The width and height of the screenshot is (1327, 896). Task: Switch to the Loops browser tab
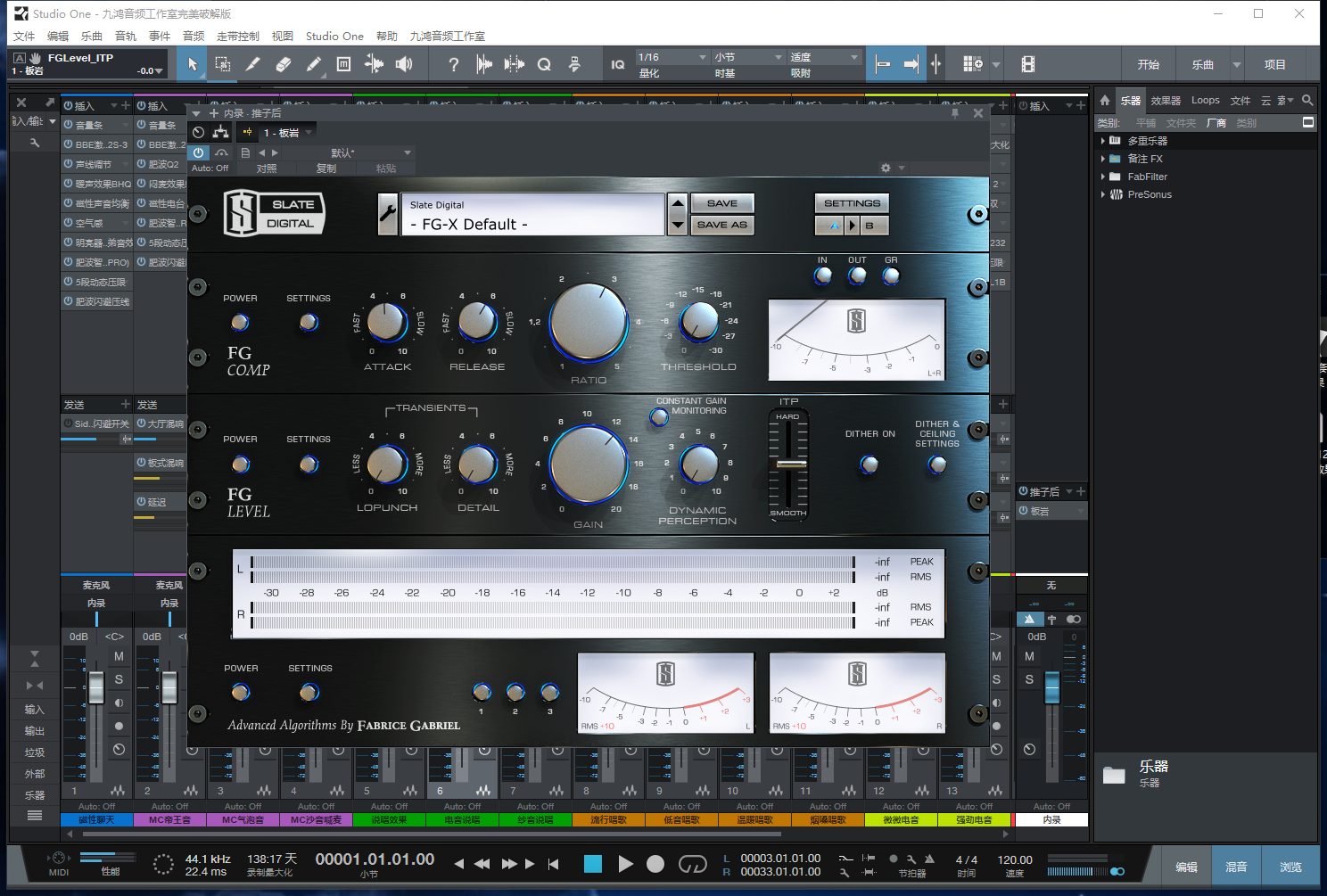(1205, 100)
